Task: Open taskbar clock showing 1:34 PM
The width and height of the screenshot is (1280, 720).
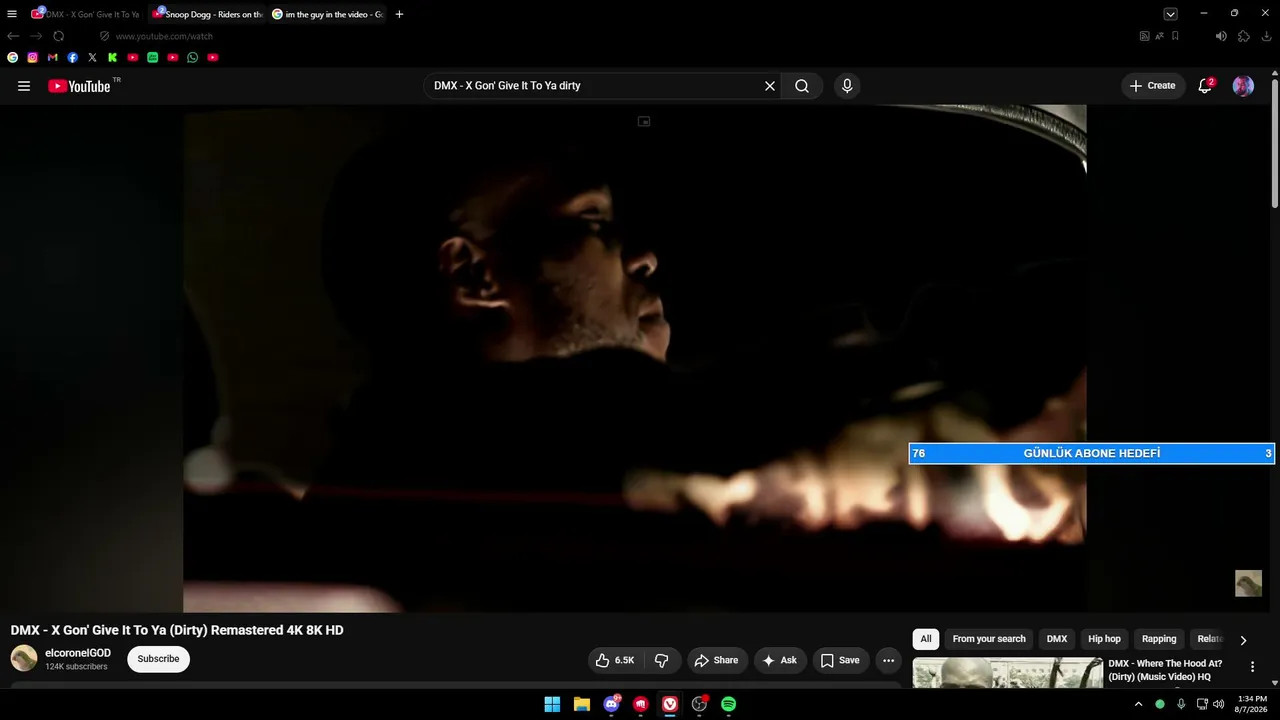Action: [x=1252, y=704]
